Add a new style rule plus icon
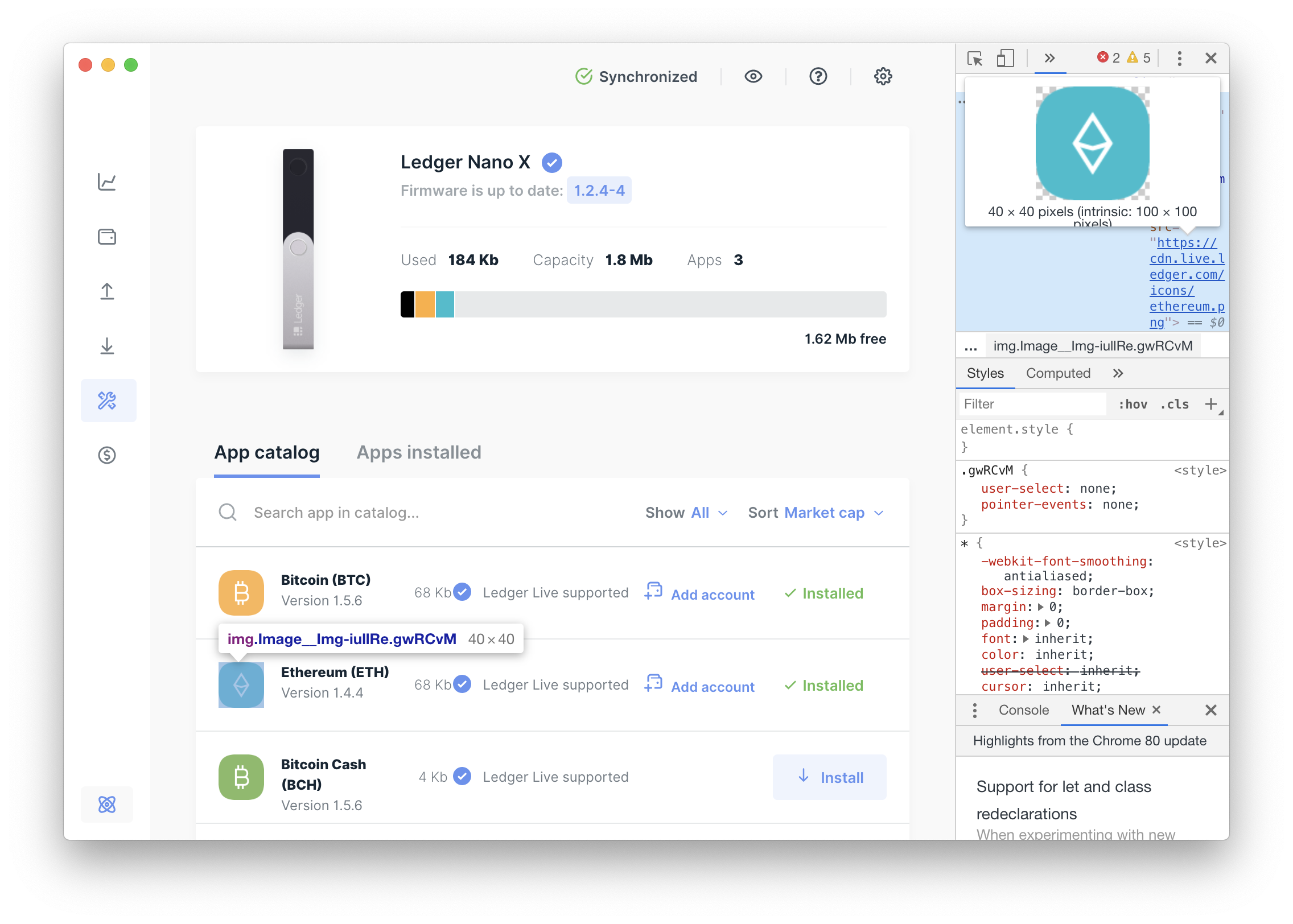The height and width of the screenshot is (924, 1293). [1210, 404]
